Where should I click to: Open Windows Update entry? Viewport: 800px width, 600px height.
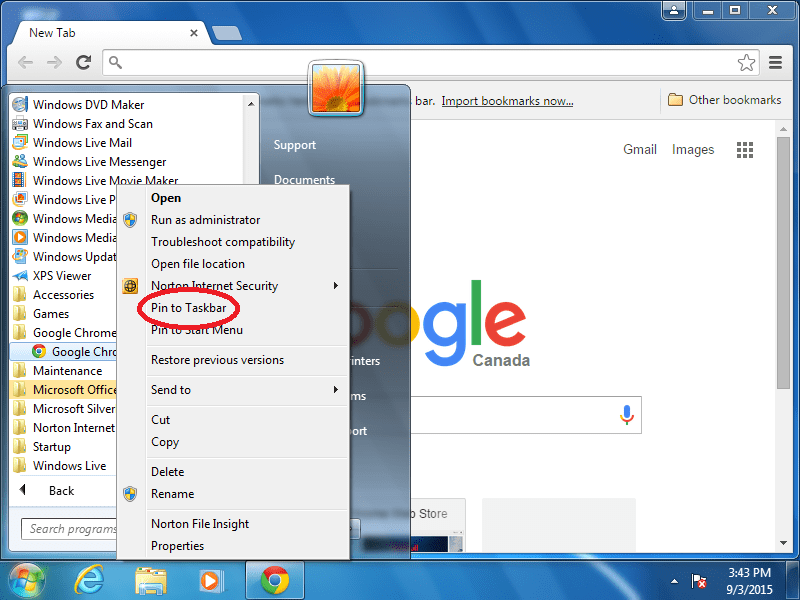coord(64,257)
